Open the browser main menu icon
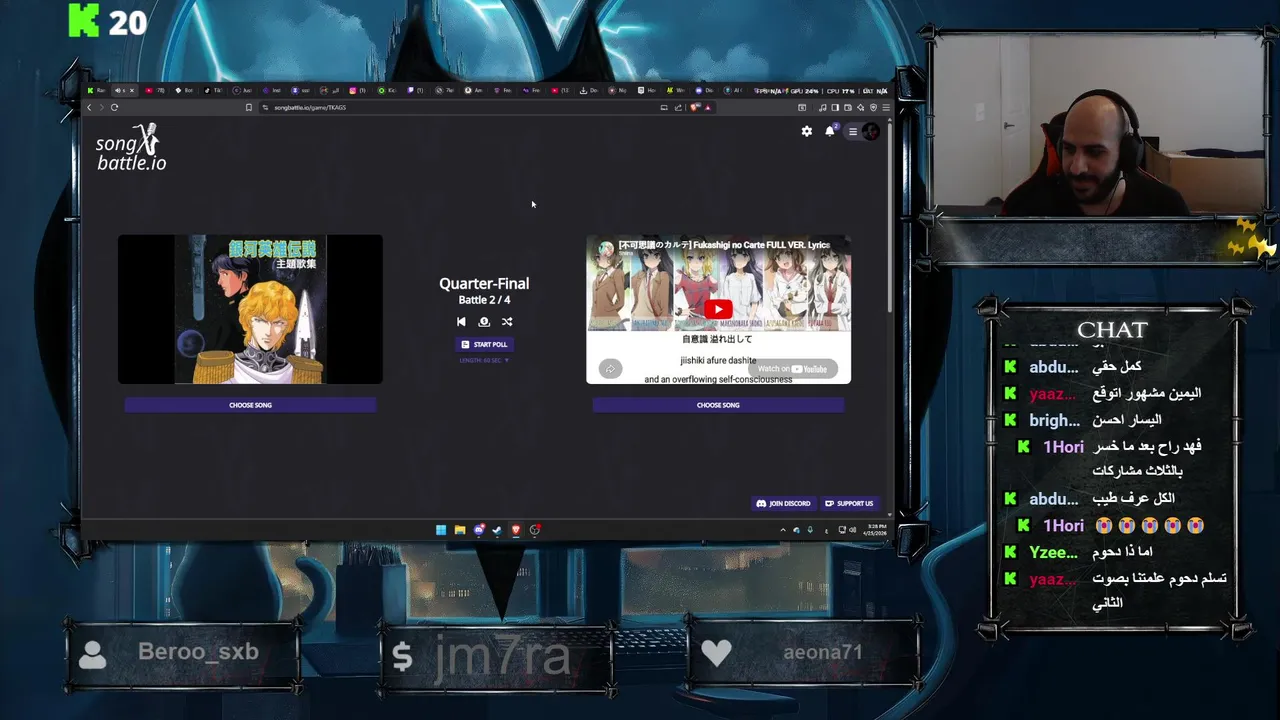Image resolution: width=1280 pixels, height=720 pixels. pyautogui.click(x=886, y=107)
